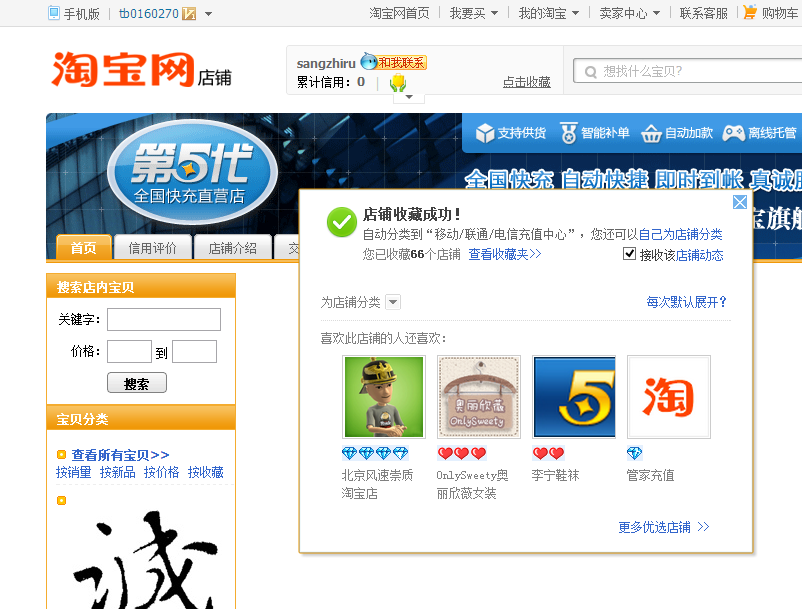Click the 搜索 button
Image resolution: width=802 pixels, height=609 pixels.
(137, 383)
